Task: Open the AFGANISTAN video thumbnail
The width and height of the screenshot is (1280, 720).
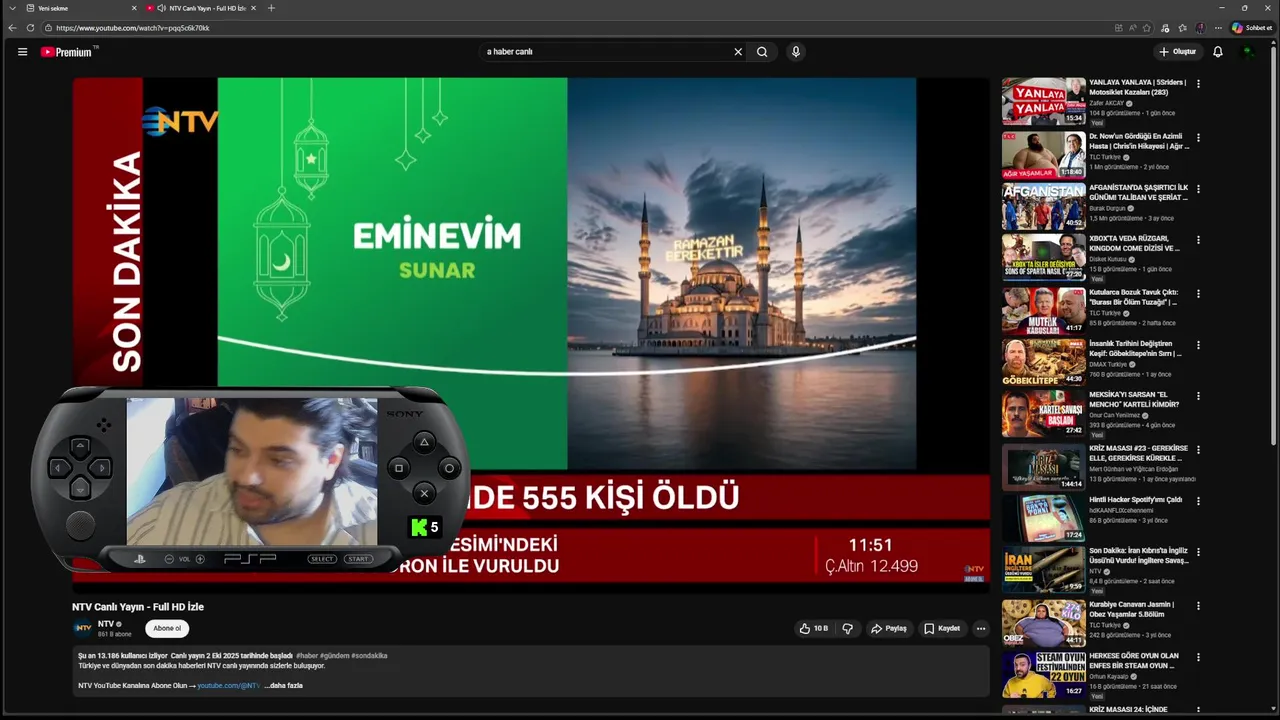Action: [1044, 206]
